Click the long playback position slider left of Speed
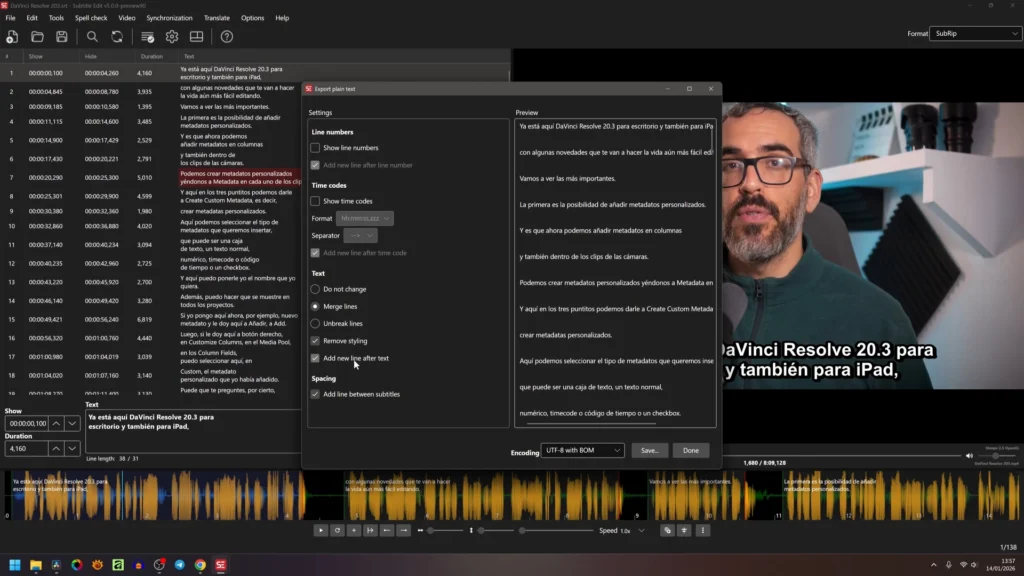 click(556, 530)
